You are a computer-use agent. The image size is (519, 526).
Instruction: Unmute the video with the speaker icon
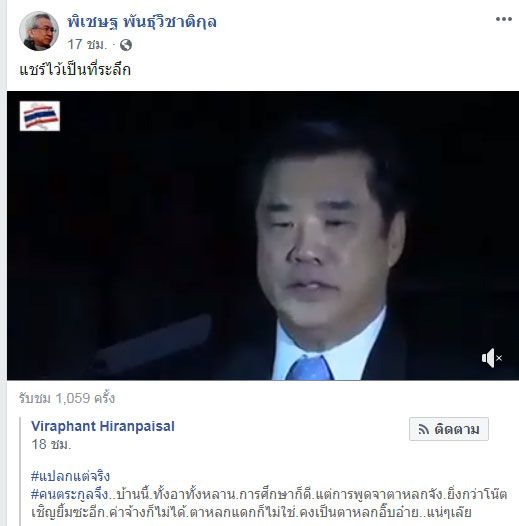(x=492, y=358)
